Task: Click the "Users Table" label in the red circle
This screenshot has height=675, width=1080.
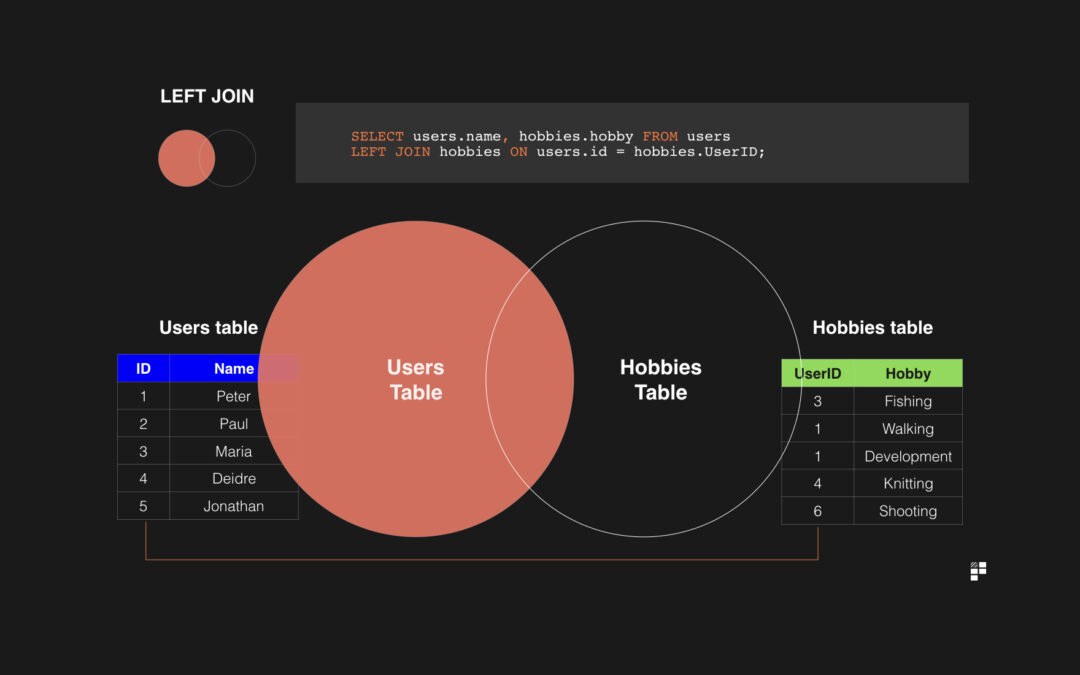Action: click(x=415, y=380)
